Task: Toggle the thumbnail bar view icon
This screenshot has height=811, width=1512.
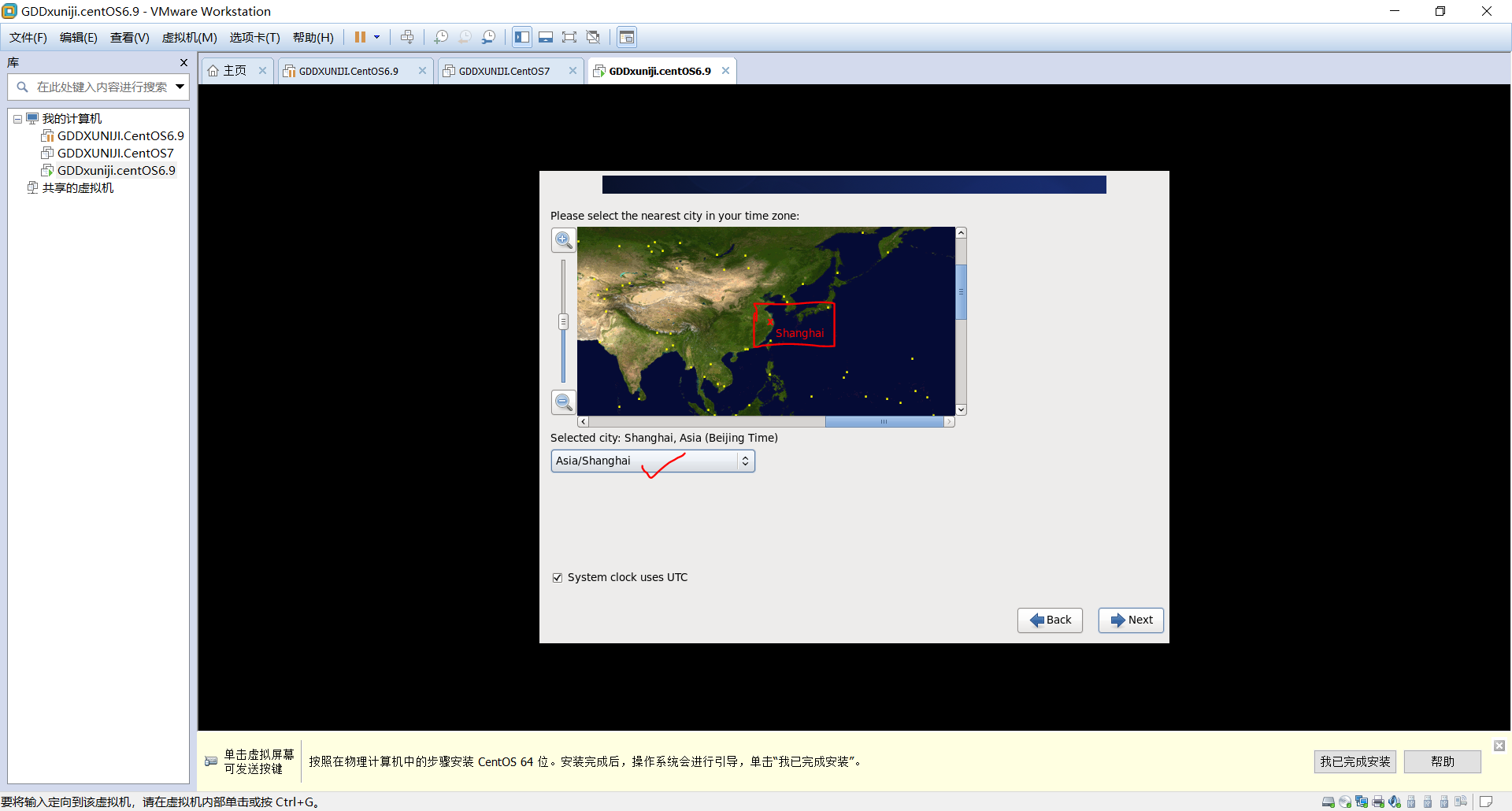Action: (546, 37)
